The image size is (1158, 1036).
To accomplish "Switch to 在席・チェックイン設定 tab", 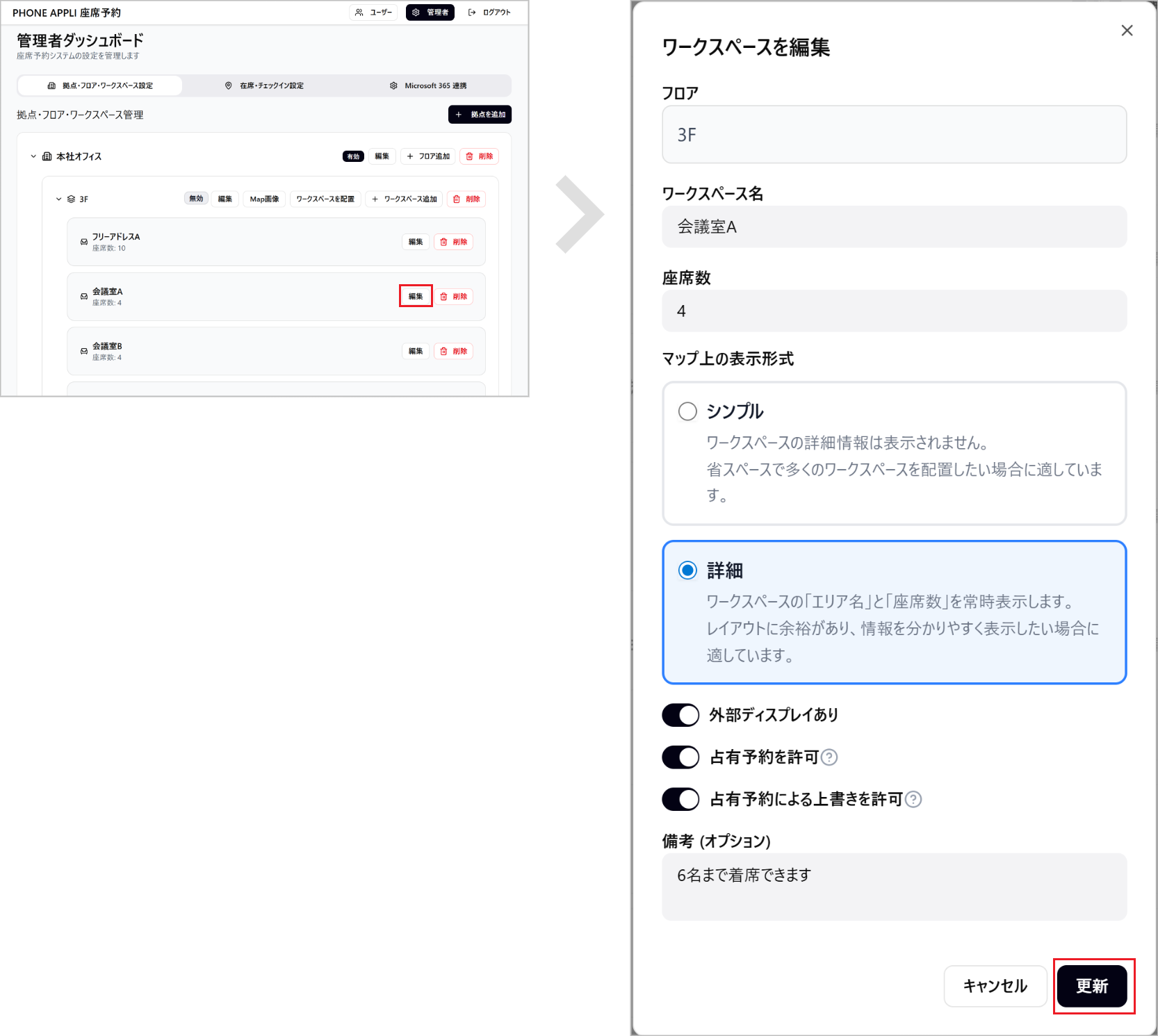I will (x=264, y=85).
